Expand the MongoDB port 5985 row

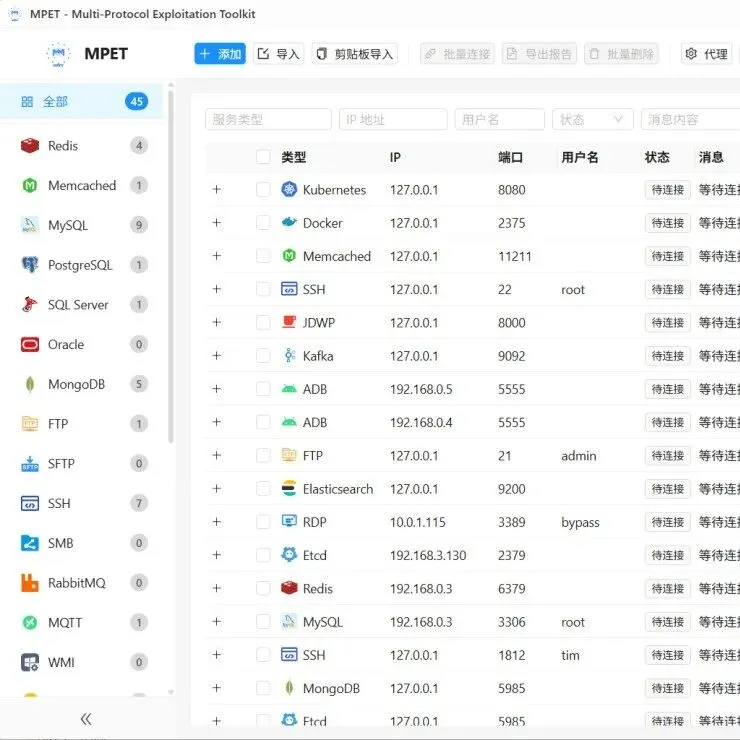pyautogui.click(x=217, y=688)
